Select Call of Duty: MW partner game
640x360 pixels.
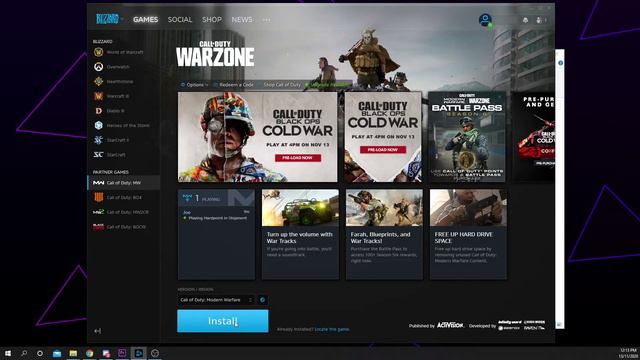pos(124,183)
